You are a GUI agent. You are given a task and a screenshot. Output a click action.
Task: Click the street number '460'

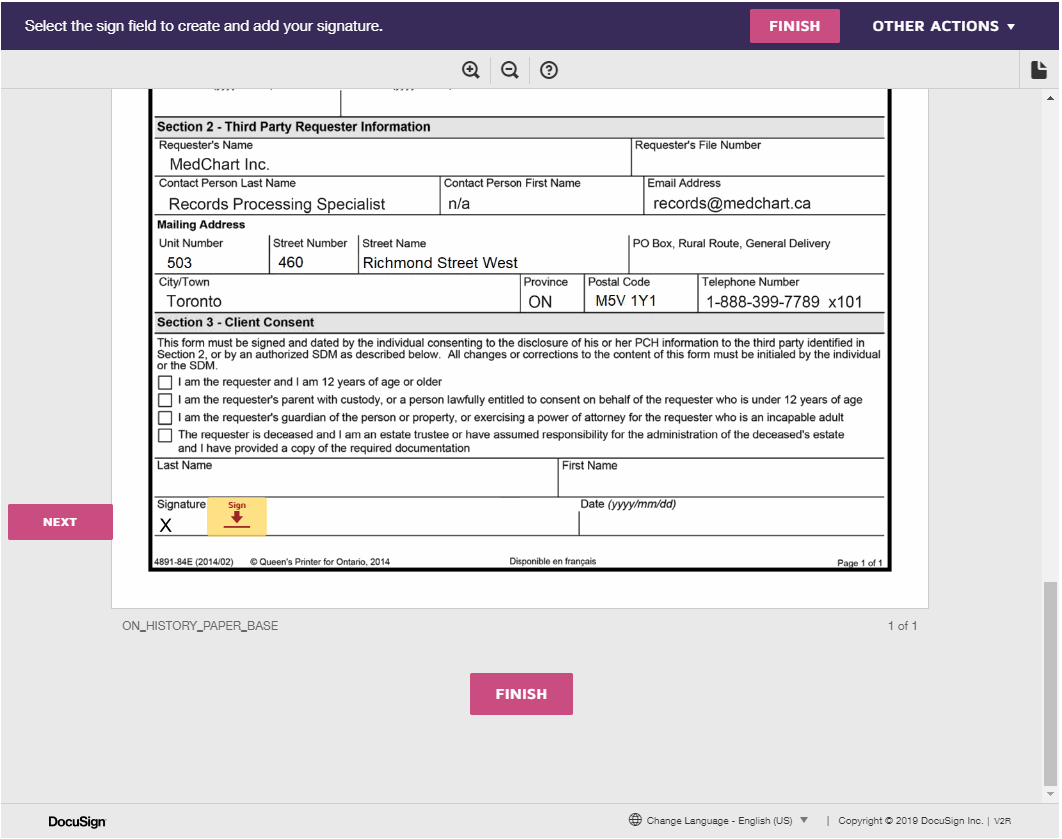click(x=291, y=262)
